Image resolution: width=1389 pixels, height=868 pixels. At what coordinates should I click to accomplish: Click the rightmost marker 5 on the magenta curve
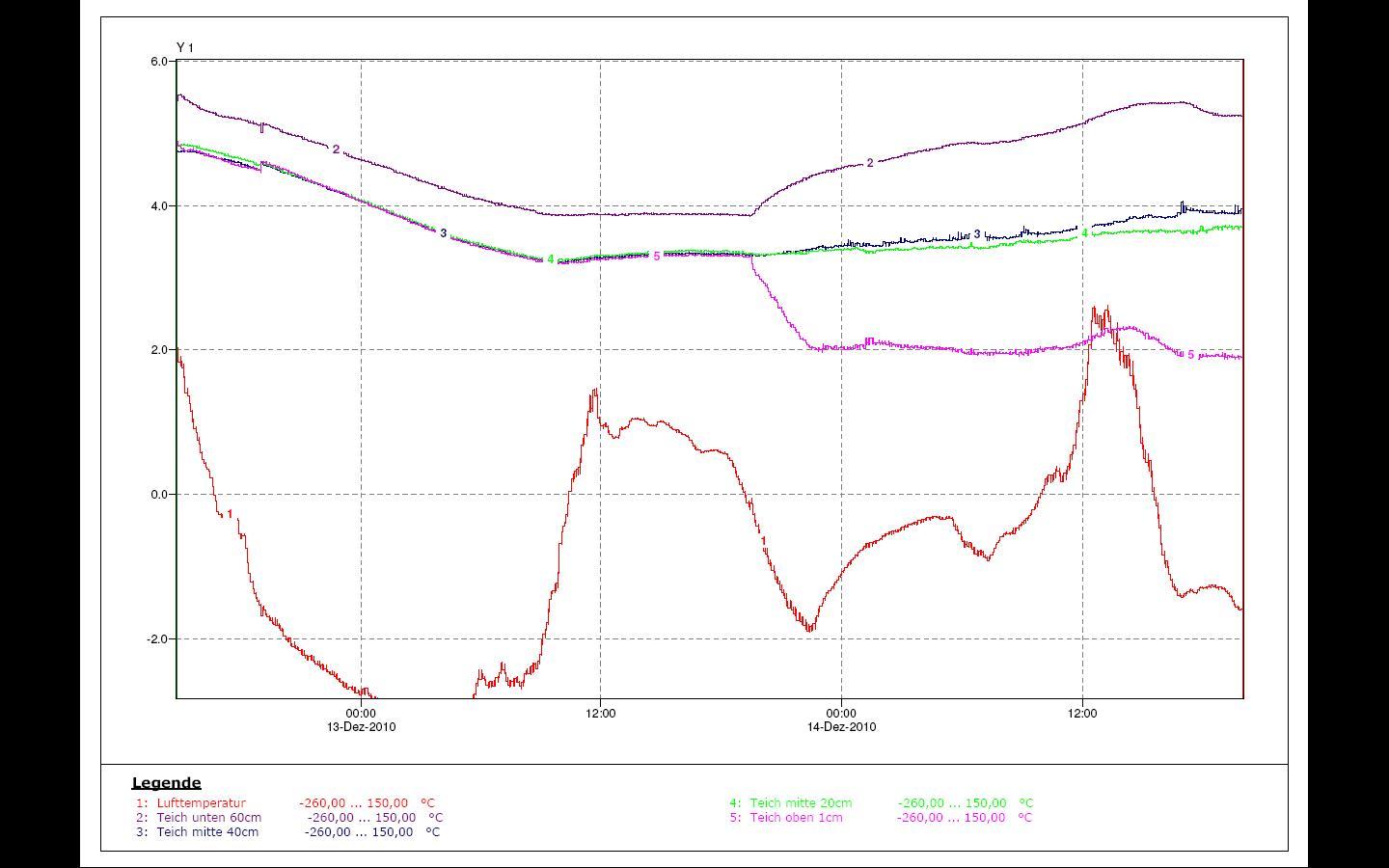(1190, 355)
